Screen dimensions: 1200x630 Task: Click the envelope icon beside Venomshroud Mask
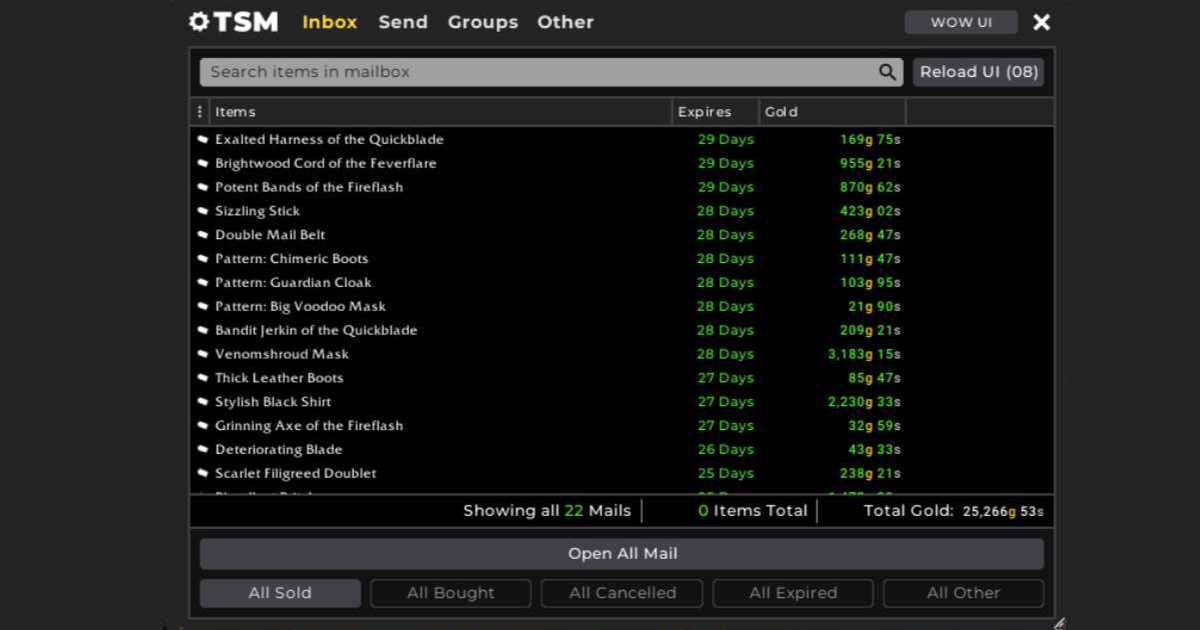pos(202,354)
